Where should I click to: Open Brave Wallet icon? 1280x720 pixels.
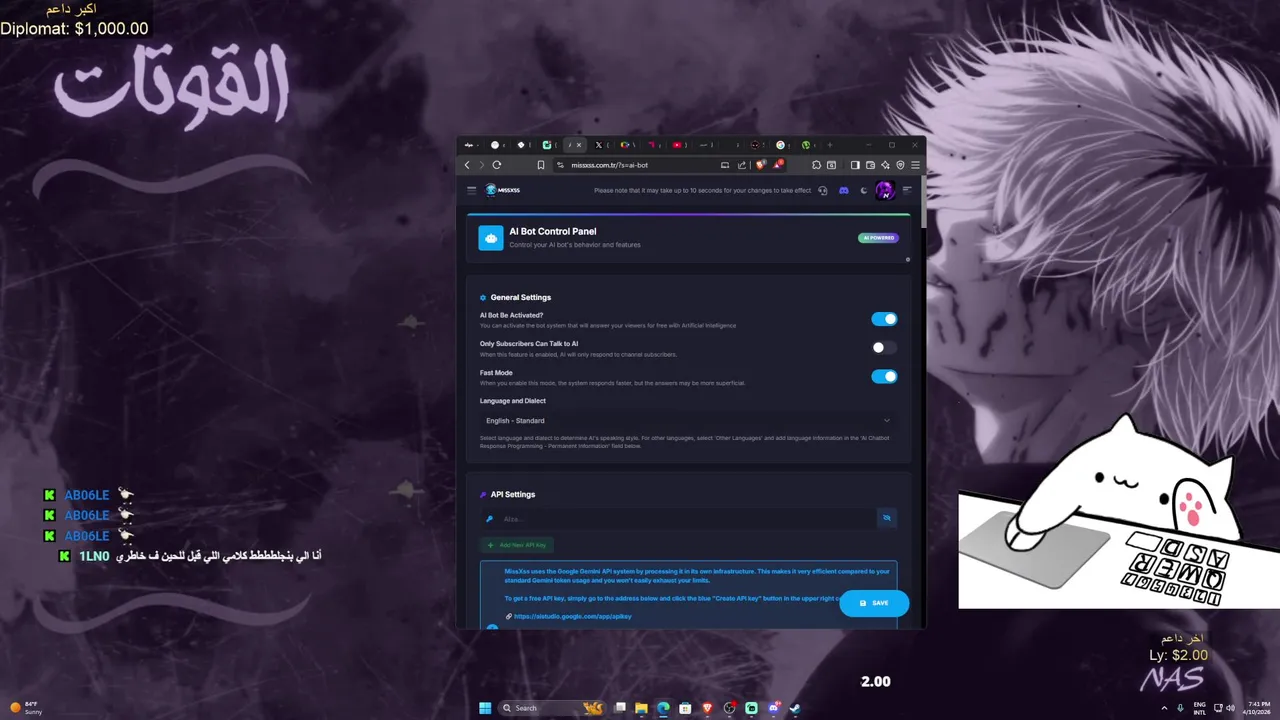[870, 165]
